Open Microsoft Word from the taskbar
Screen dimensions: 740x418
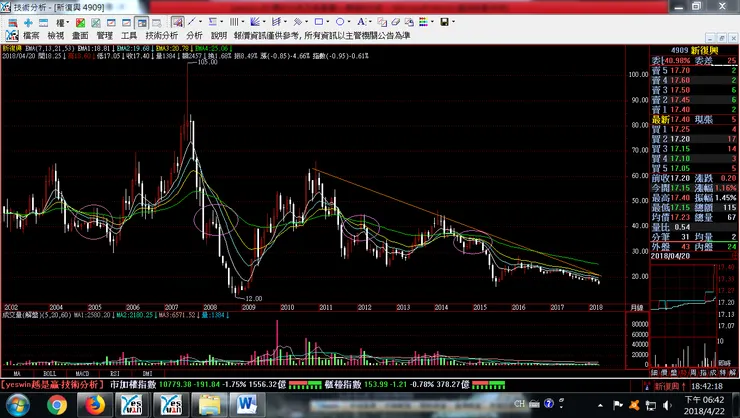point(246,405)
